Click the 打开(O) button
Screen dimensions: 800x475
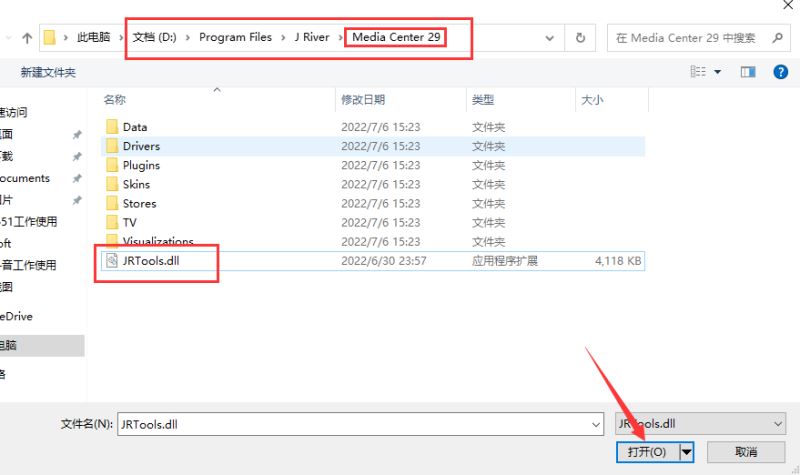click(647, 452)
